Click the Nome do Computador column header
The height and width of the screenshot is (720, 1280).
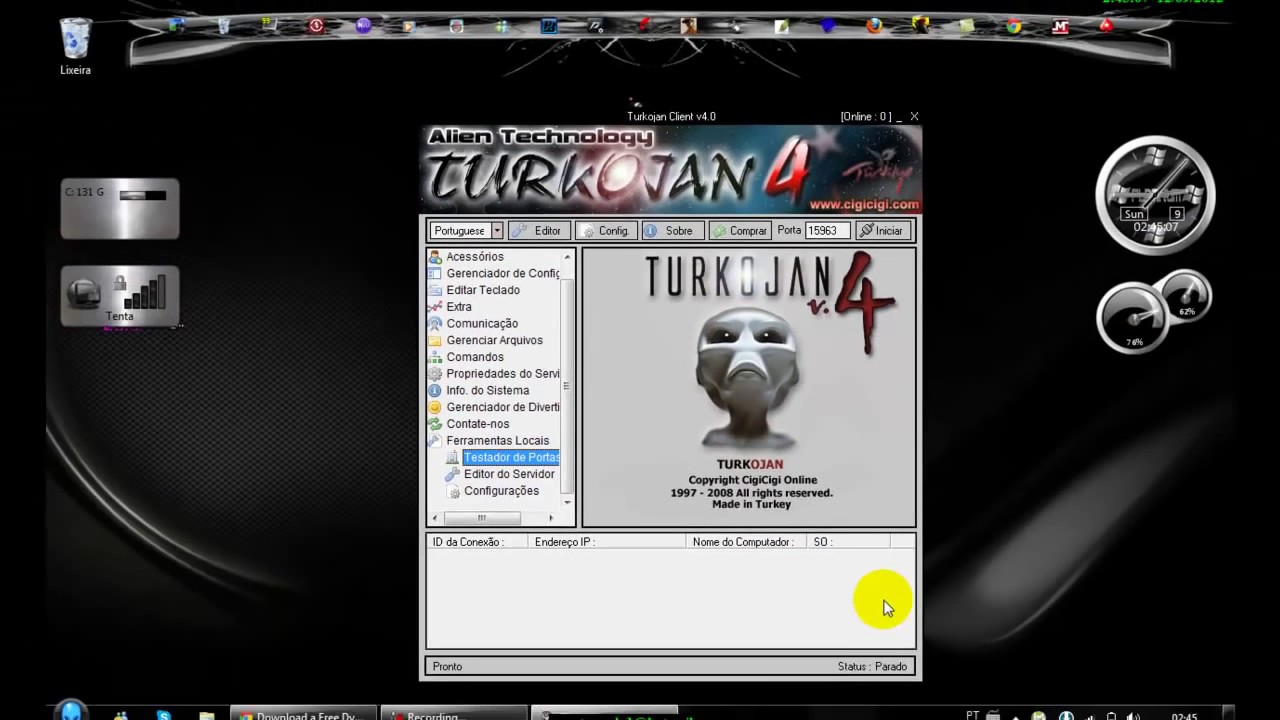pos(746,542)
